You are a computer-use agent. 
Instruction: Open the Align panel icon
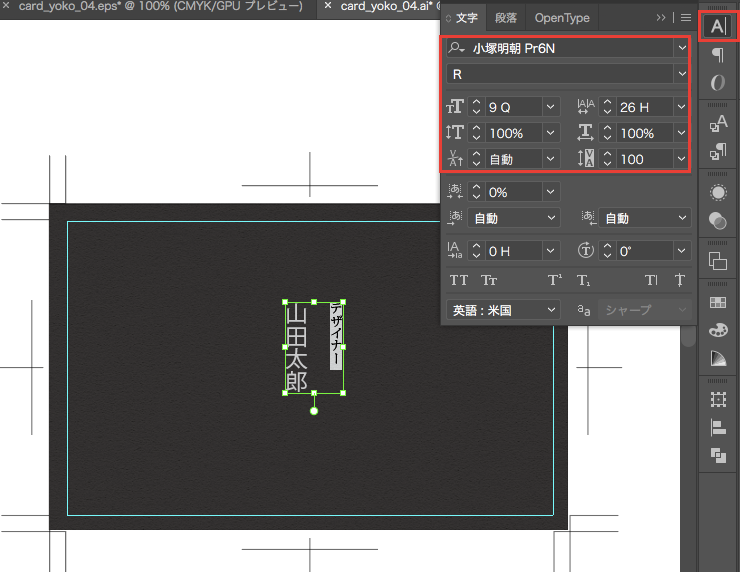[x=718, y=427]
